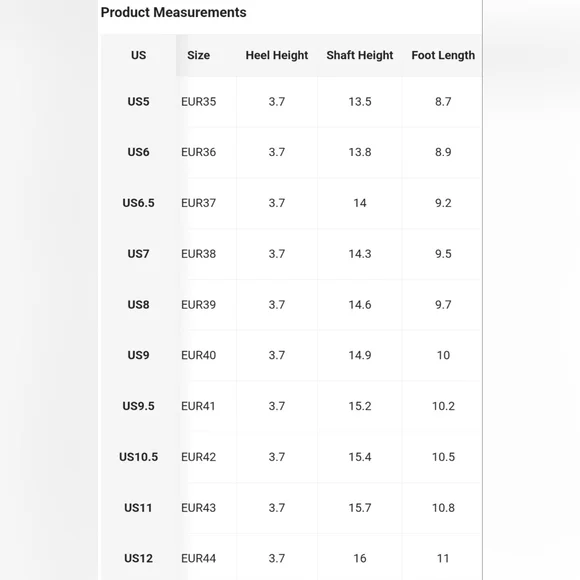Click the Shaft Height column header
This screenshot has height=580, width=580.
tap(360, 55)
